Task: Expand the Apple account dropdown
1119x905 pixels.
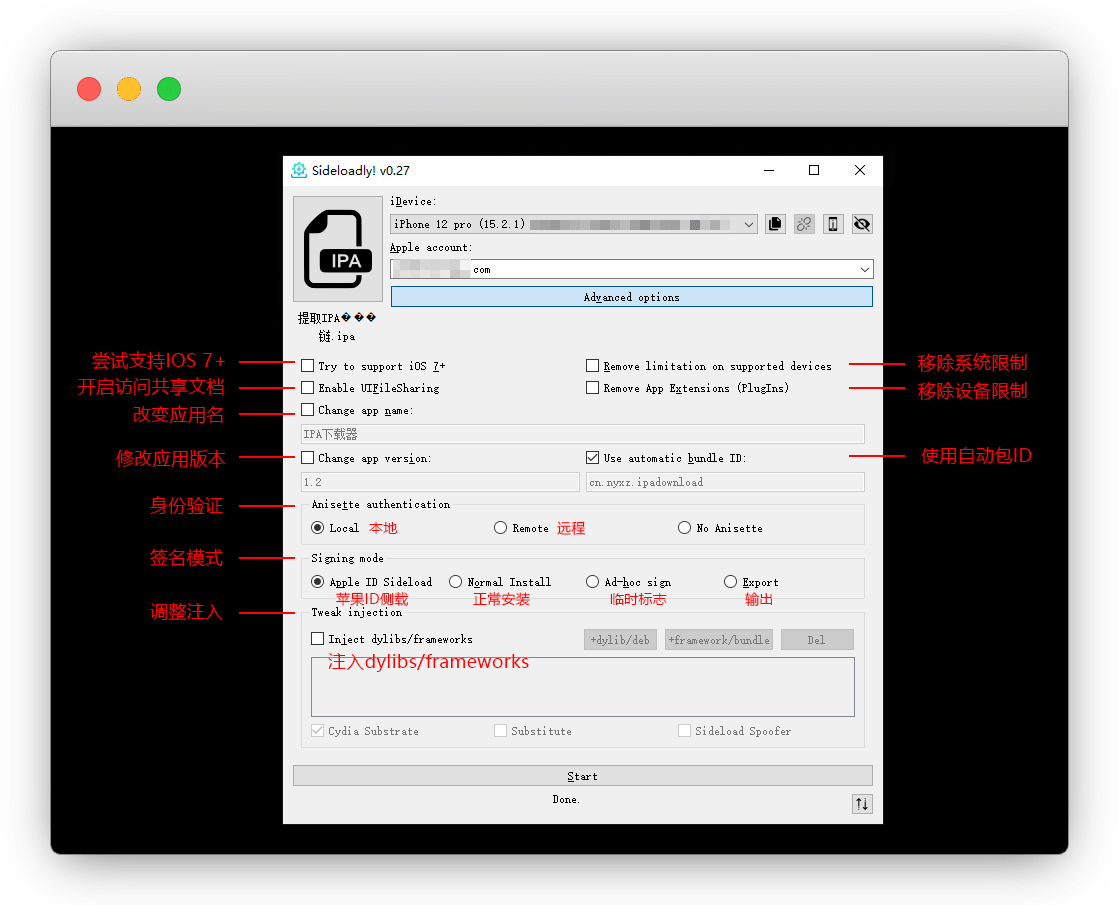Action: 864,269
